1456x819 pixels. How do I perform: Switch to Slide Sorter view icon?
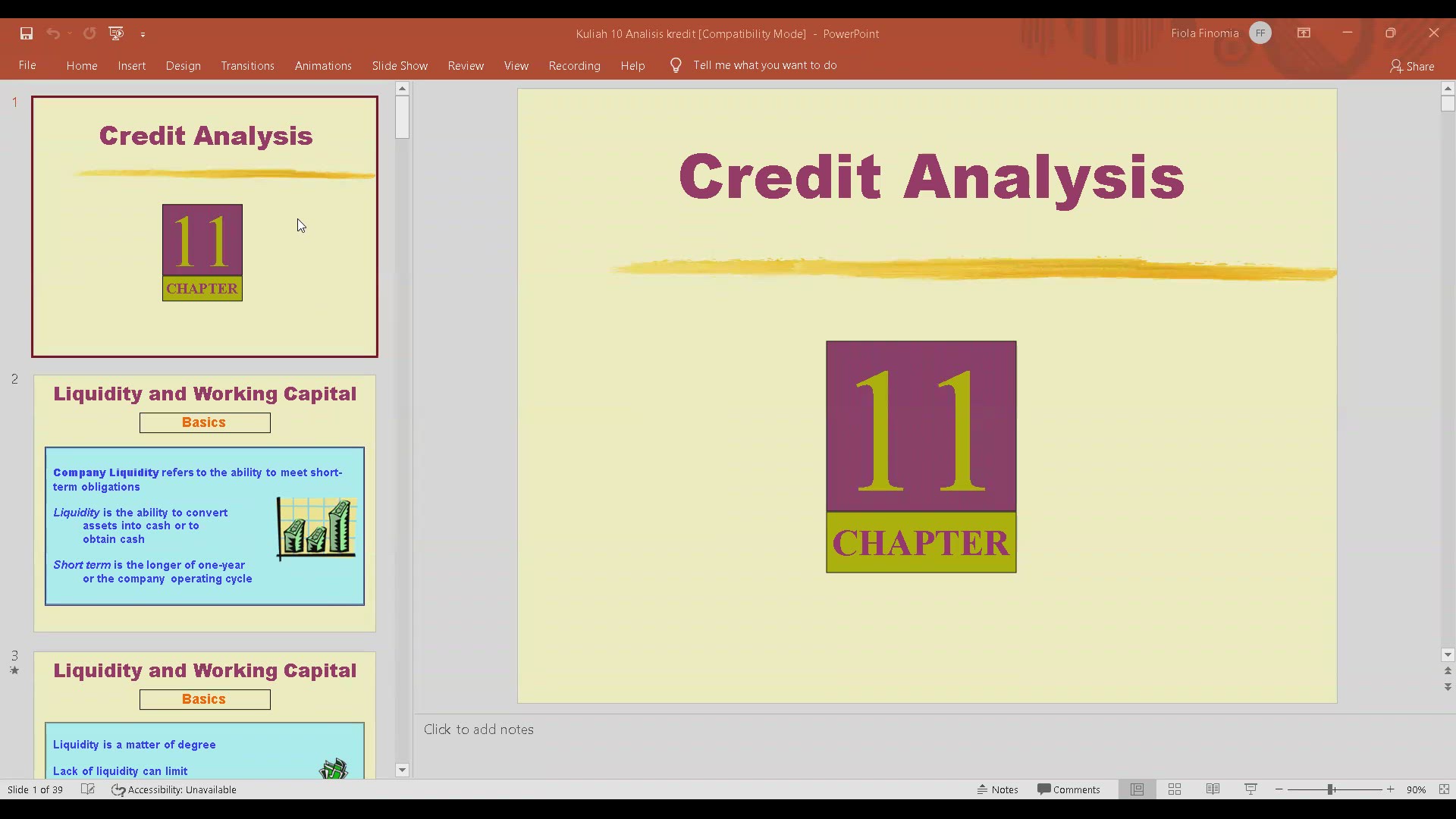pos(1175,789)
